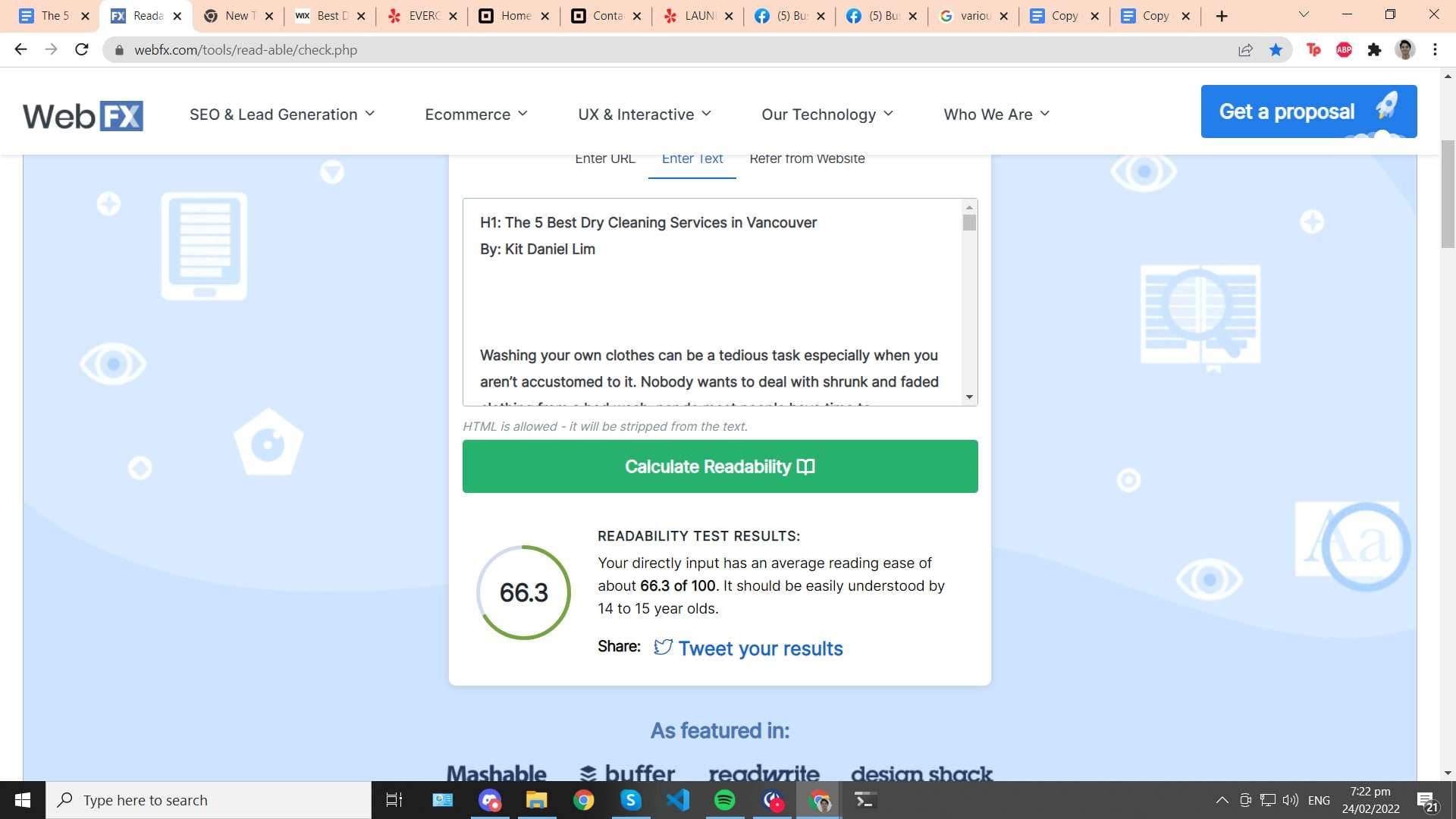Open the Windows Start menu
Viewport: 1456px width, 819px height.
click(23, 800)
